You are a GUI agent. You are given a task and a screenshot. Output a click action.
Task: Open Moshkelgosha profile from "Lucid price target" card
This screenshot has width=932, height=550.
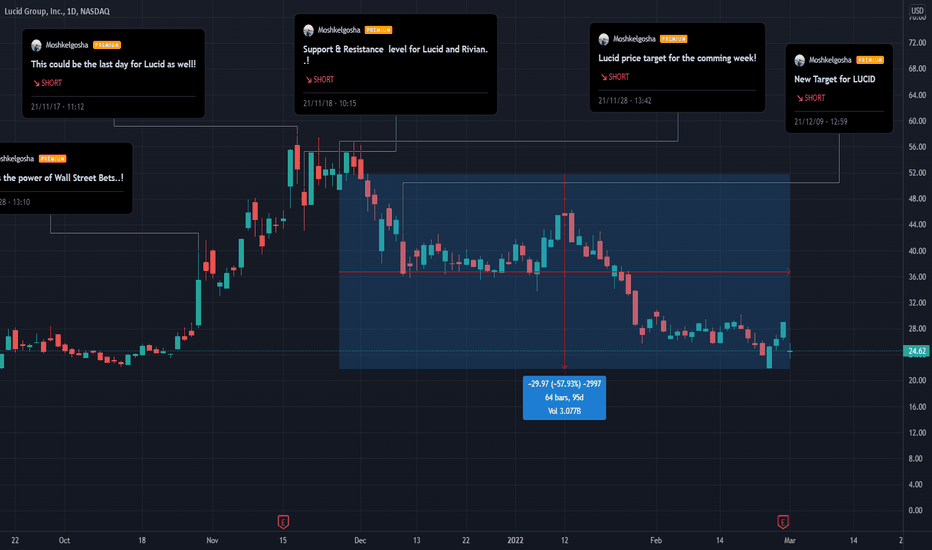pos(634,39)
